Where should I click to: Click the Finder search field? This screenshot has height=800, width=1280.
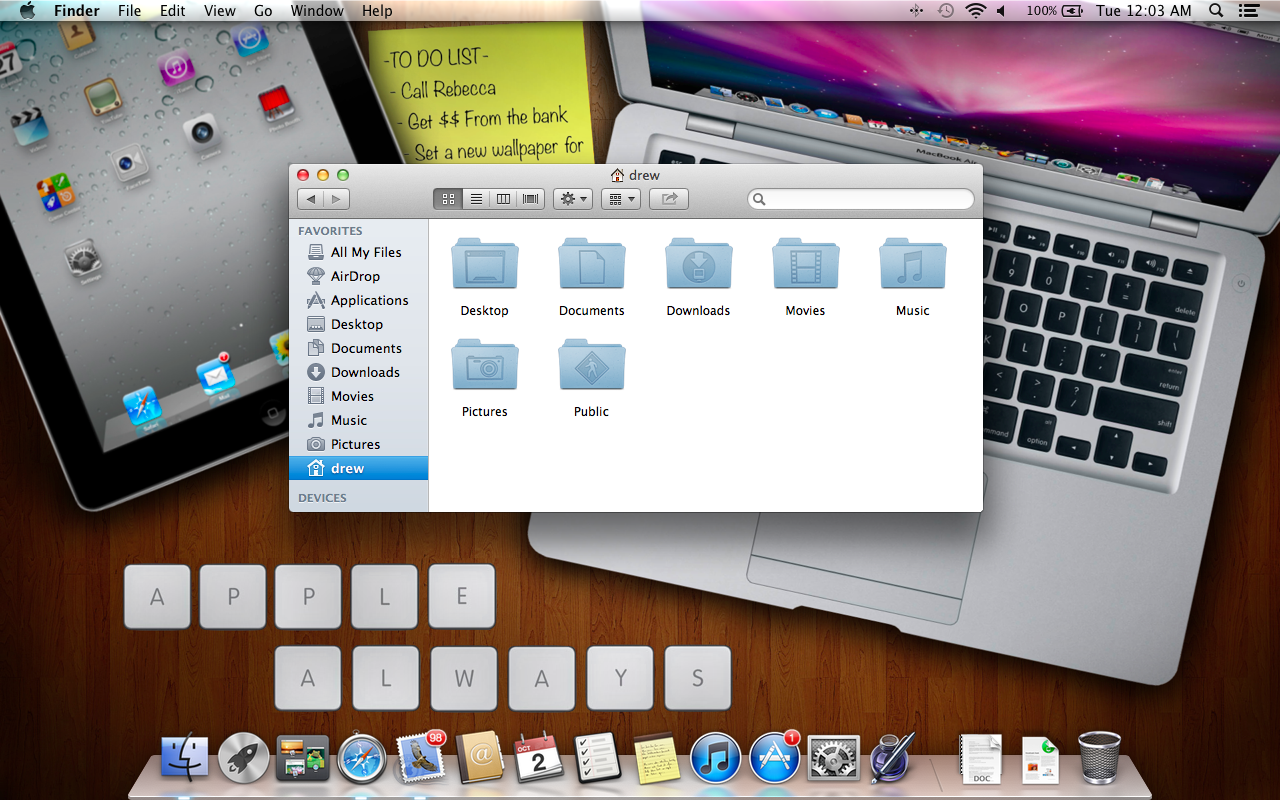tap(861, 199)
